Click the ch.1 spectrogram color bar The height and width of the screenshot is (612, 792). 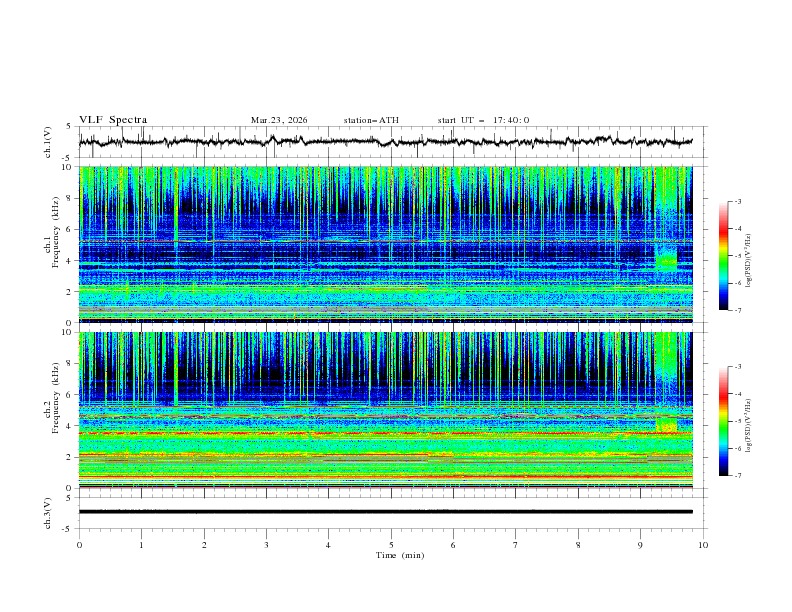click(x=723, y=255)
